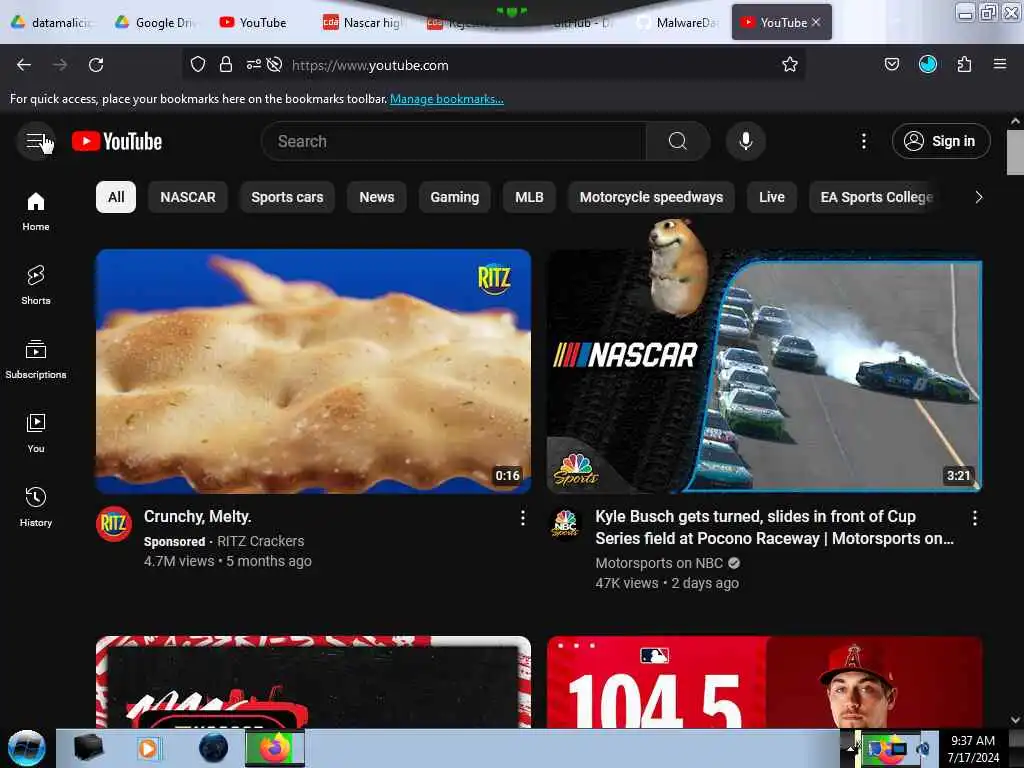Open the Firefox extensions puzzle icon

click(x=964, y=65)
